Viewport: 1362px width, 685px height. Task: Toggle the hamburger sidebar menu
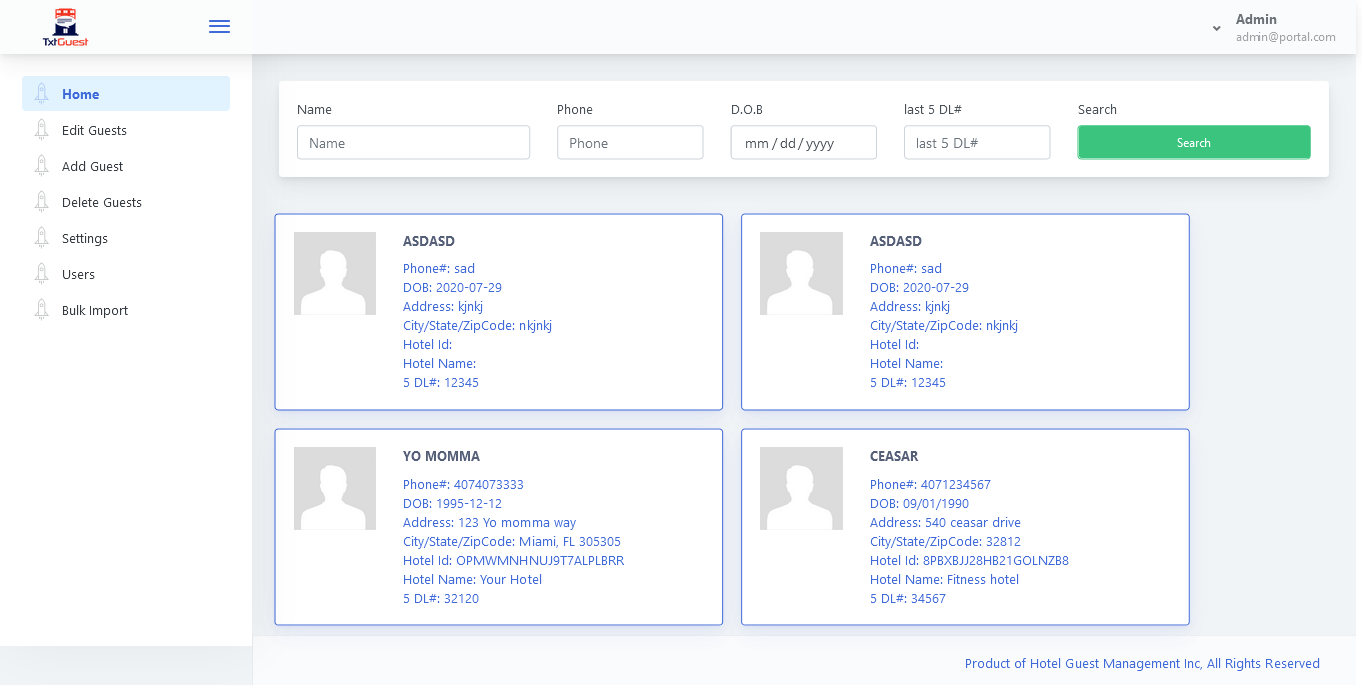click(219, 27)
